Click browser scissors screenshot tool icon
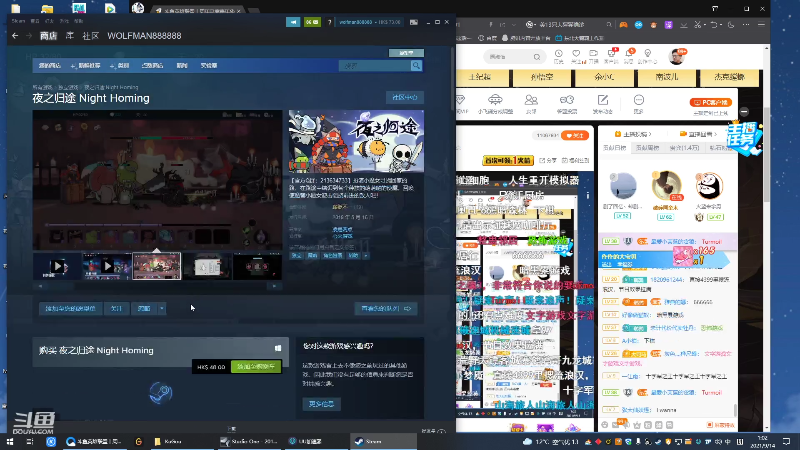 tap(698, 24)
